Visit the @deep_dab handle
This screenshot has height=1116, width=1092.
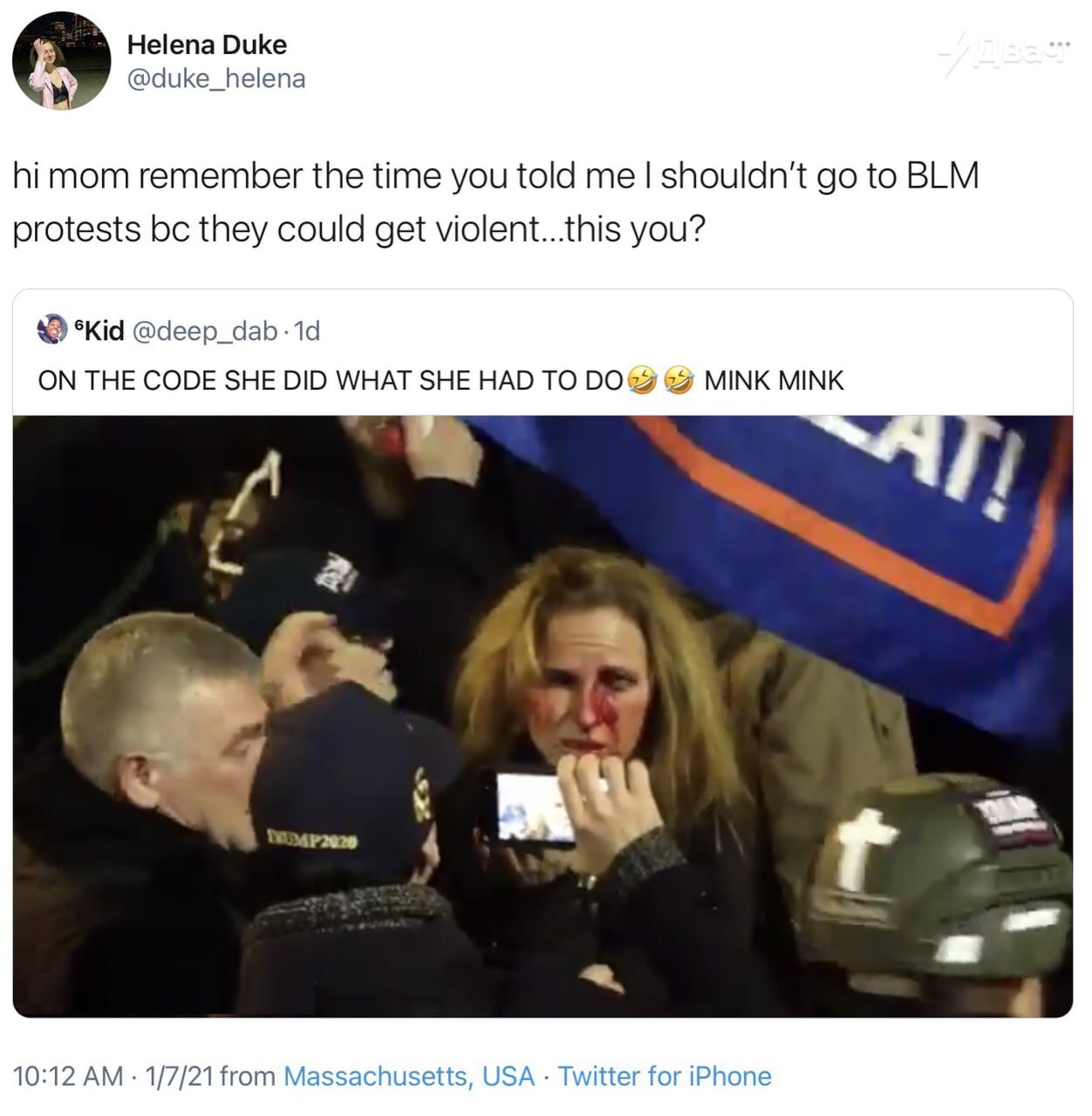click(204, 331)
